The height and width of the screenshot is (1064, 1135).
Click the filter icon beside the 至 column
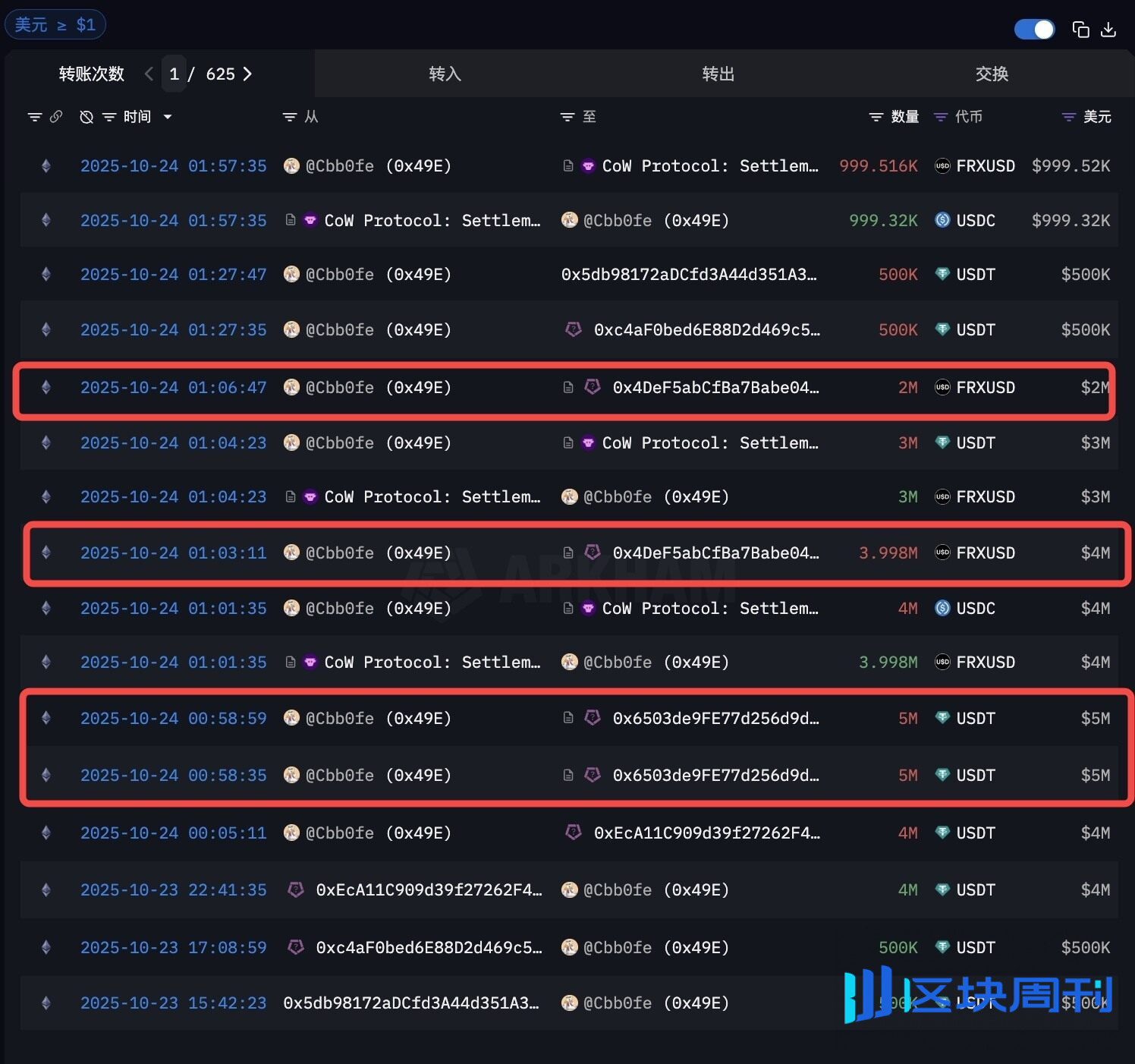tap(567, 117)
